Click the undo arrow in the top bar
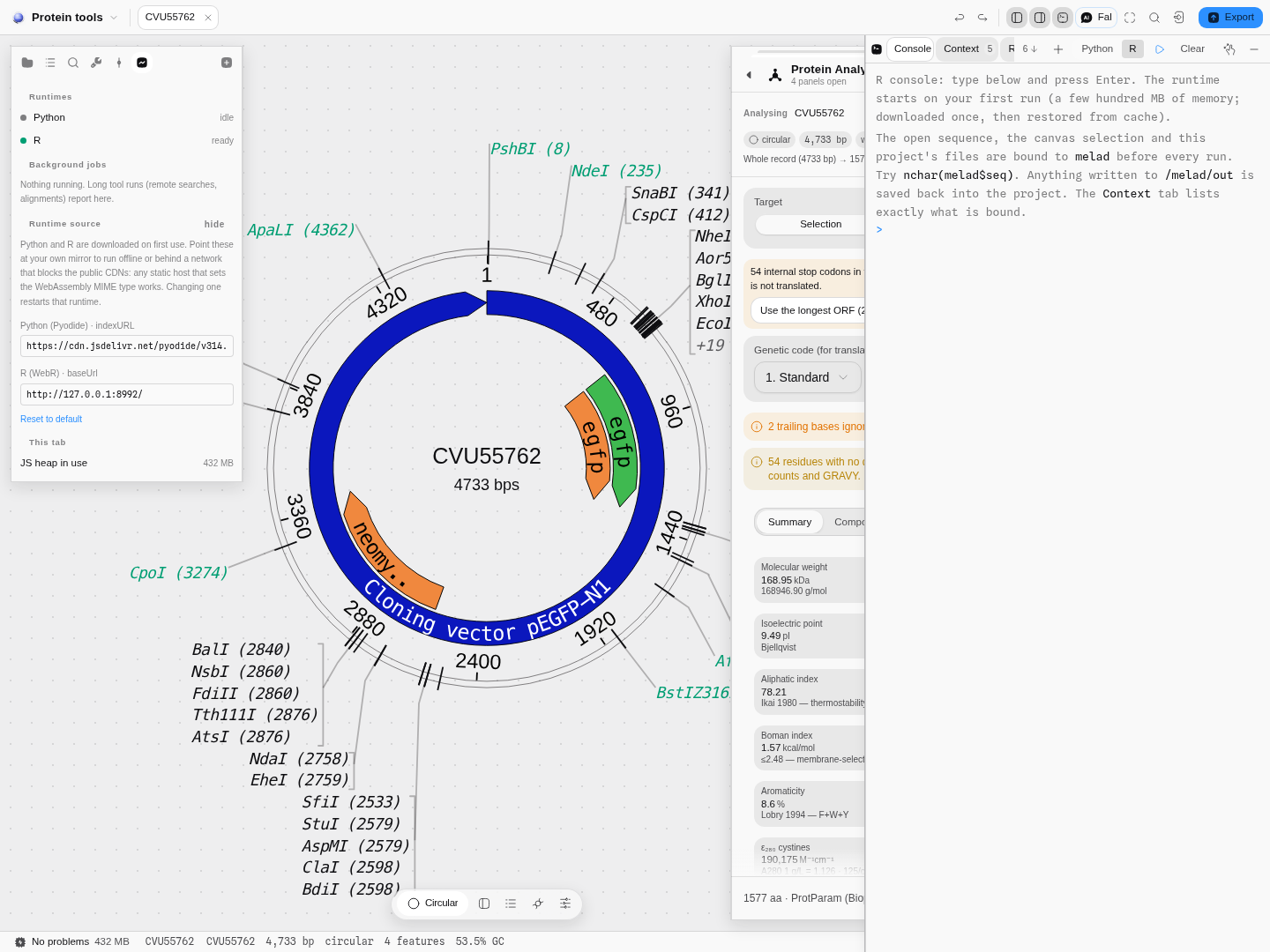The height and width of the screenshot is (952, 1270). [x=960, y=18]
